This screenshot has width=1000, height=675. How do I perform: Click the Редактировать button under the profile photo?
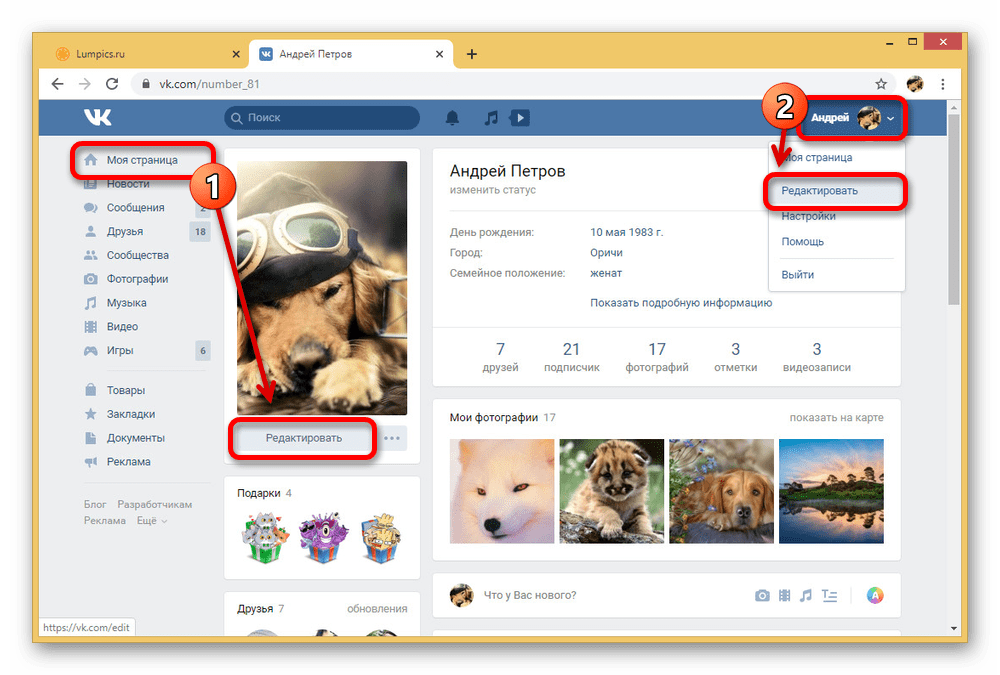[302, 438]
